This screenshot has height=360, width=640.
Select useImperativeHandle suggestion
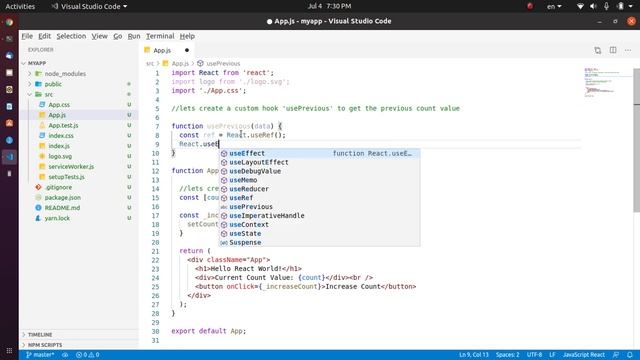(320, 216)
